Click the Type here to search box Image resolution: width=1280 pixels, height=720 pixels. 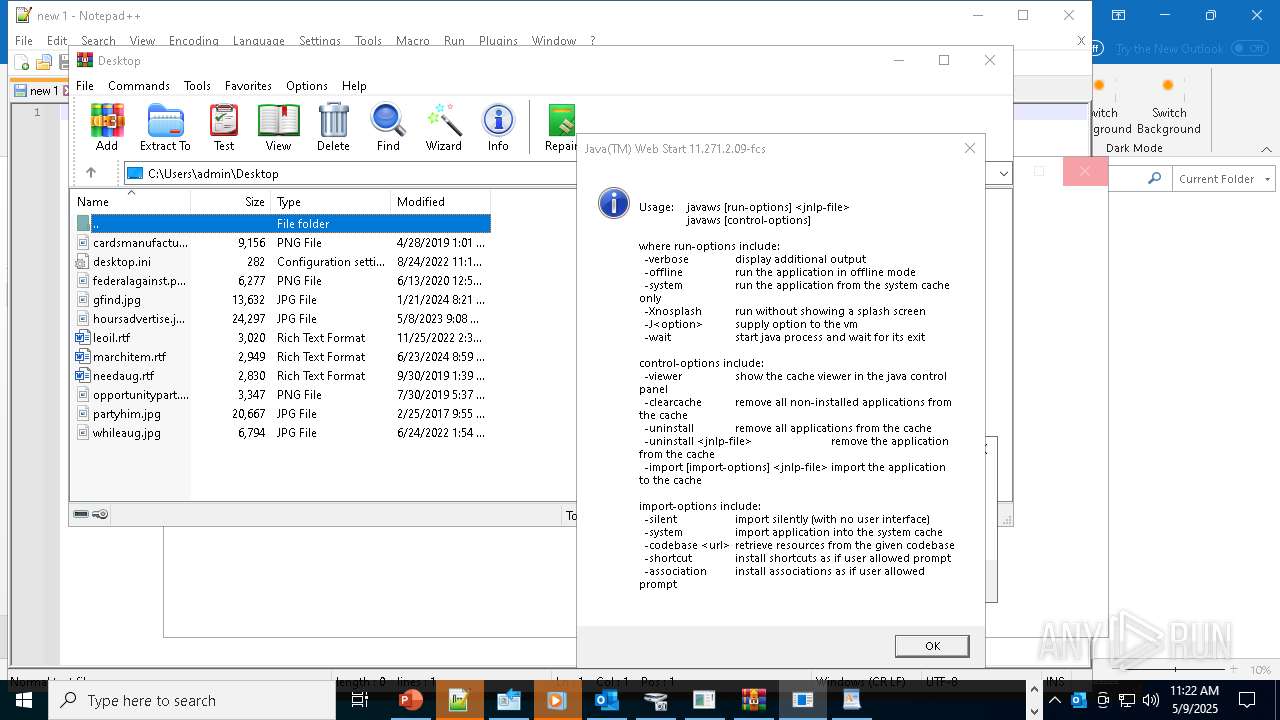click(x=191, y=700)
